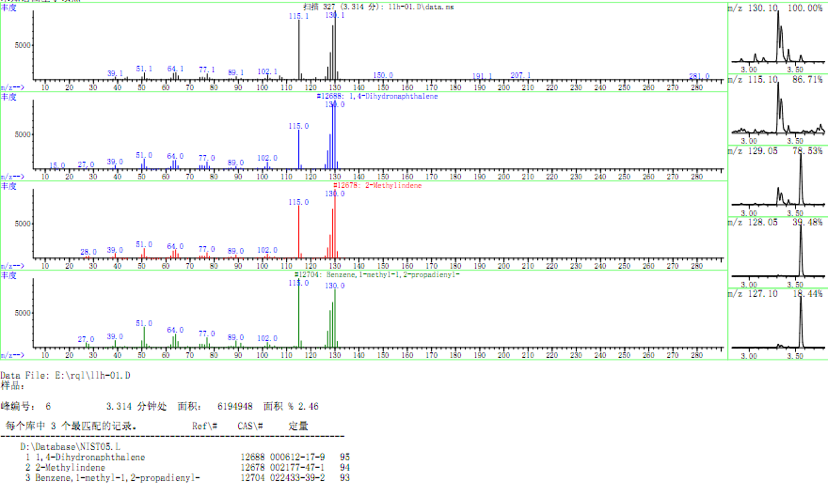Click the red spectrum's 115.0 peak label

(298, 202)
